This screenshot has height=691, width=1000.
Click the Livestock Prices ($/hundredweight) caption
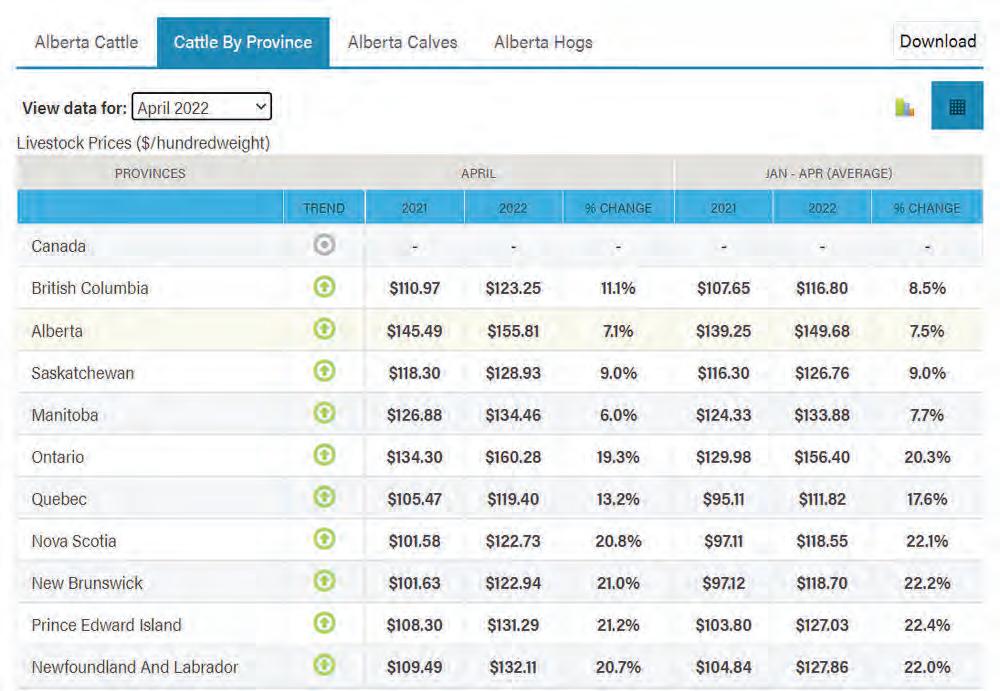pos(143,143)
